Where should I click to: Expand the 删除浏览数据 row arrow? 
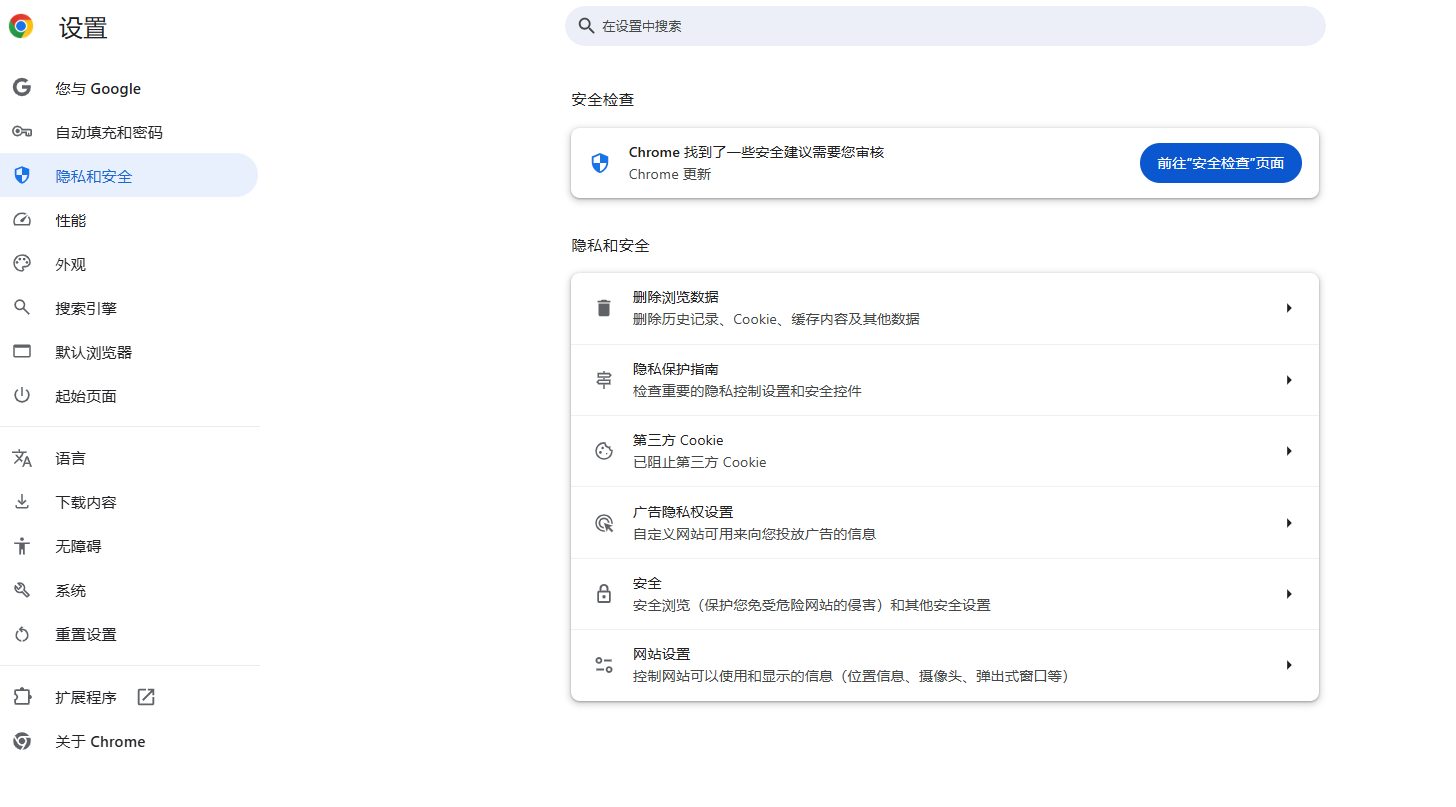pos(1289,308)
